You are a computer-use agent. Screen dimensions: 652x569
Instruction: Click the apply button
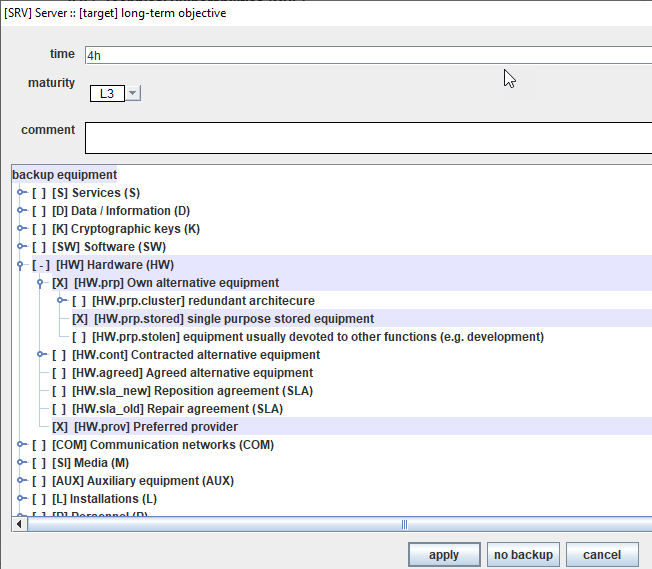pyautogui.click(x=443, y=555)
